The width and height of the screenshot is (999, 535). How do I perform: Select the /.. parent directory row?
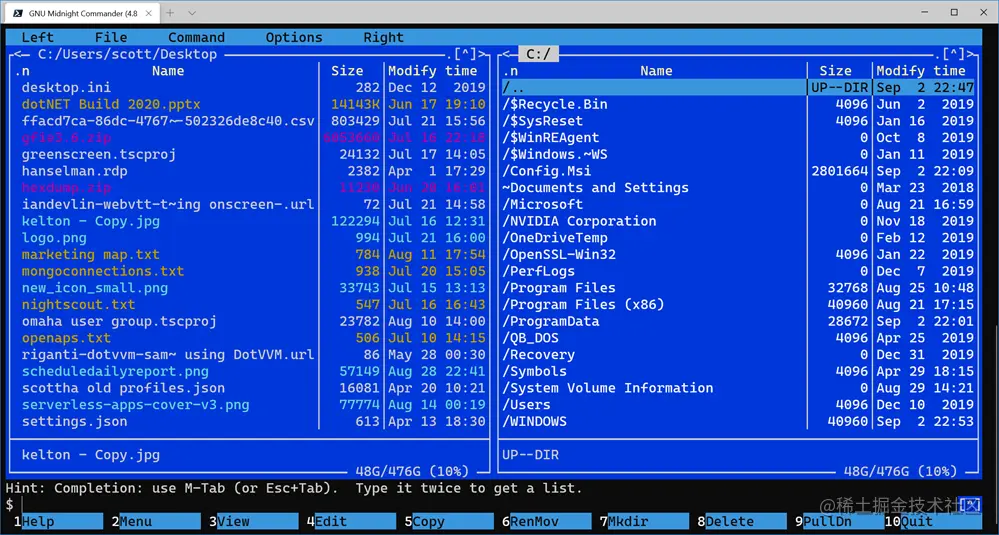tap(738, 87)
